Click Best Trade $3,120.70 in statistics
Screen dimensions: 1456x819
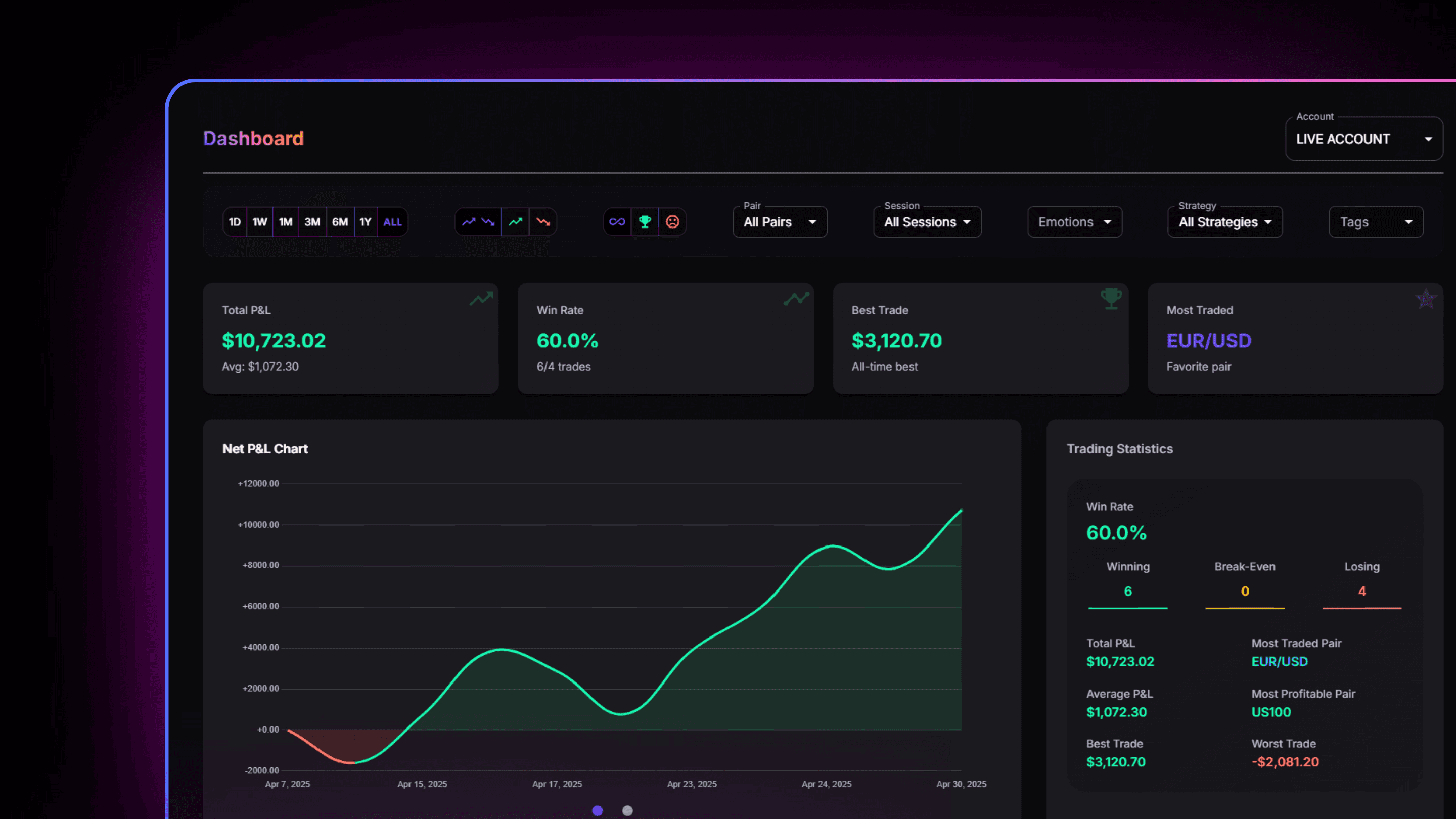[1116, 762]
